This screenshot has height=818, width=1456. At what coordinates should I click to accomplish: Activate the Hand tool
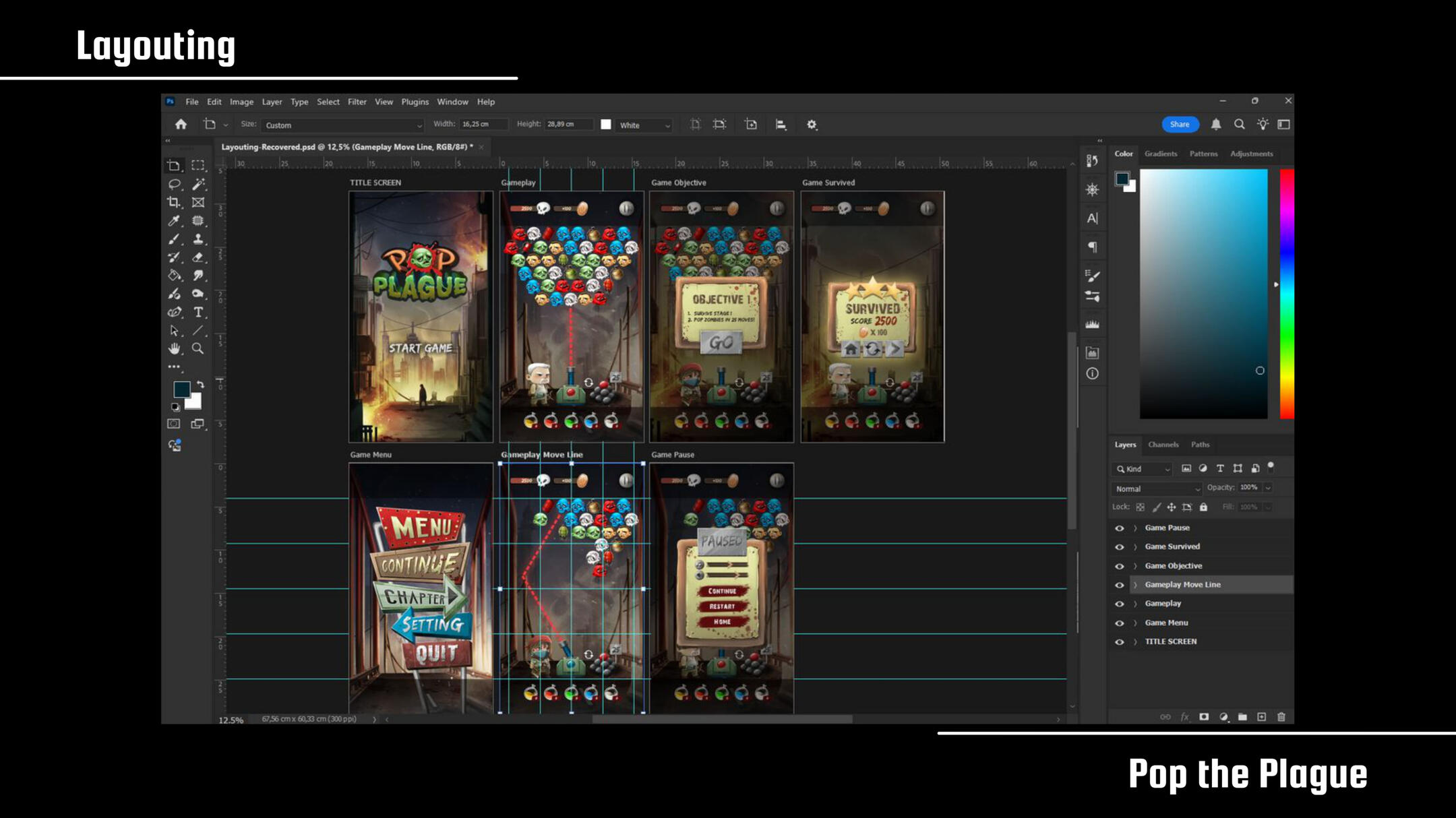click(174, 348)
